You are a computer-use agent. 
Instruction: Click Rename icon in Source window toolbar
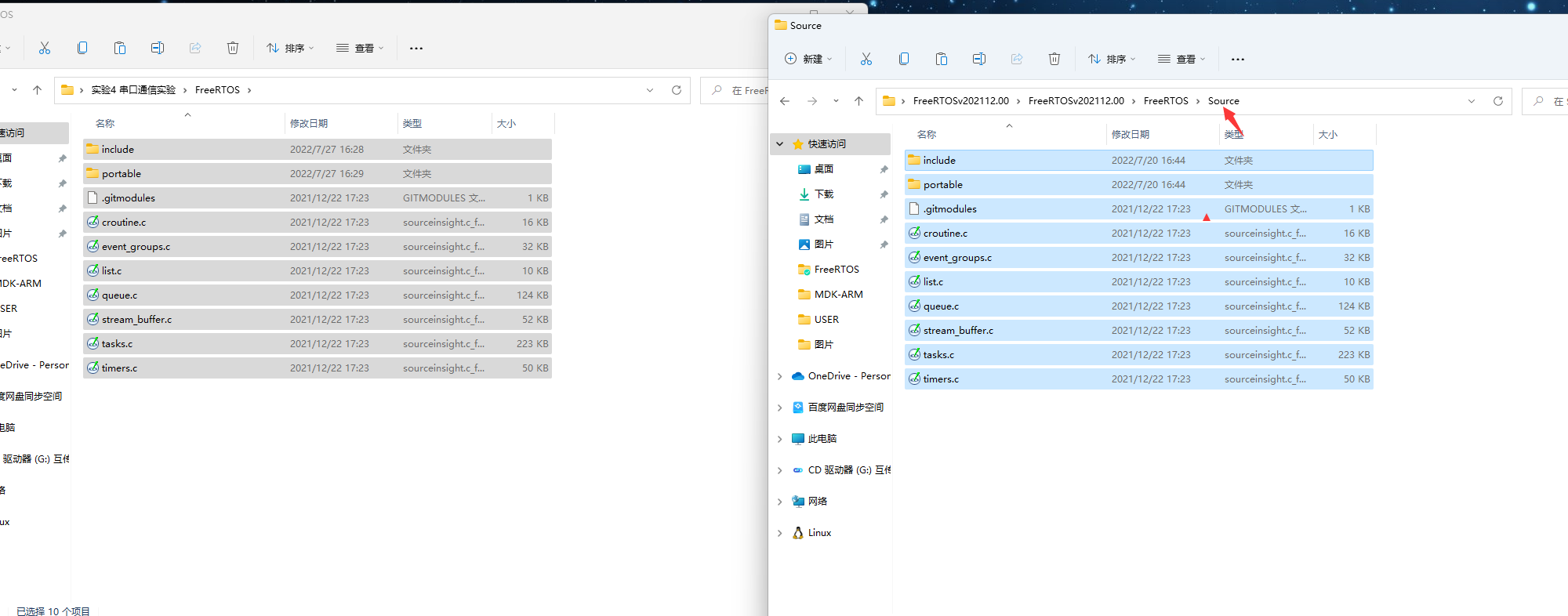[978, 59]
